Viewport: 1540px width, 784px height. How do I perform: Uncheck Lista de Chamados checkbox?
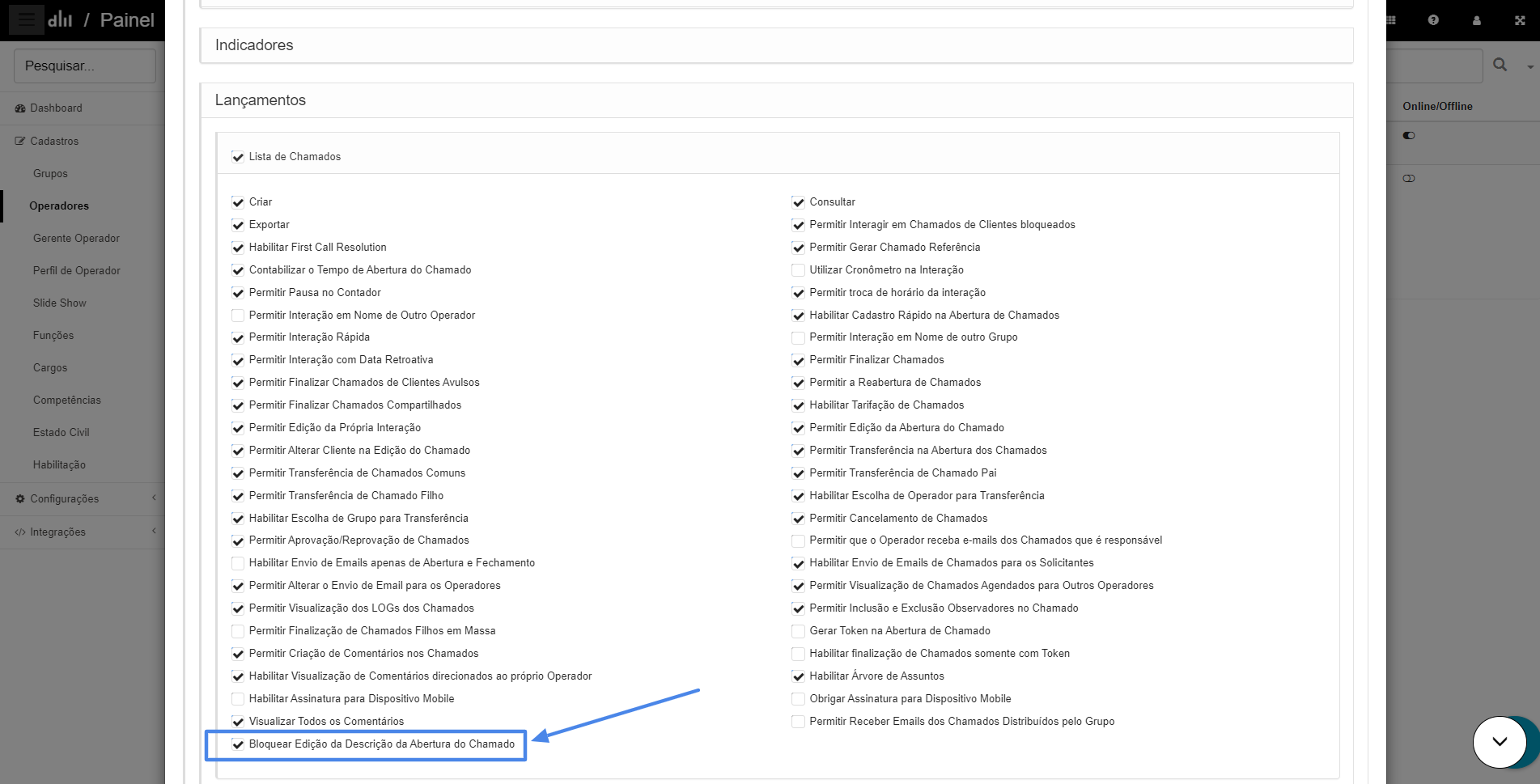(x=238, y=157)
